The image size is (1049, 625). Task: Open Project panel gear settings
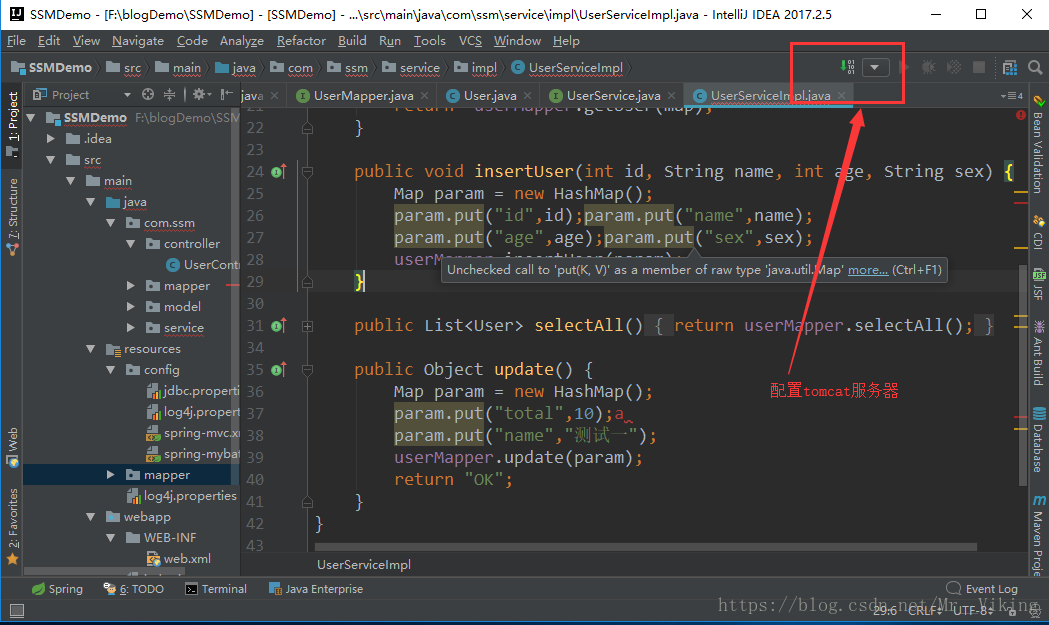(x=201, y=94)
